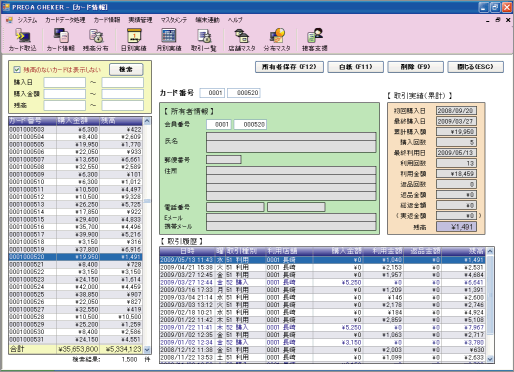Open the システム menu
This screenshot has height=372, width=514.
click(x=27, y=20)
